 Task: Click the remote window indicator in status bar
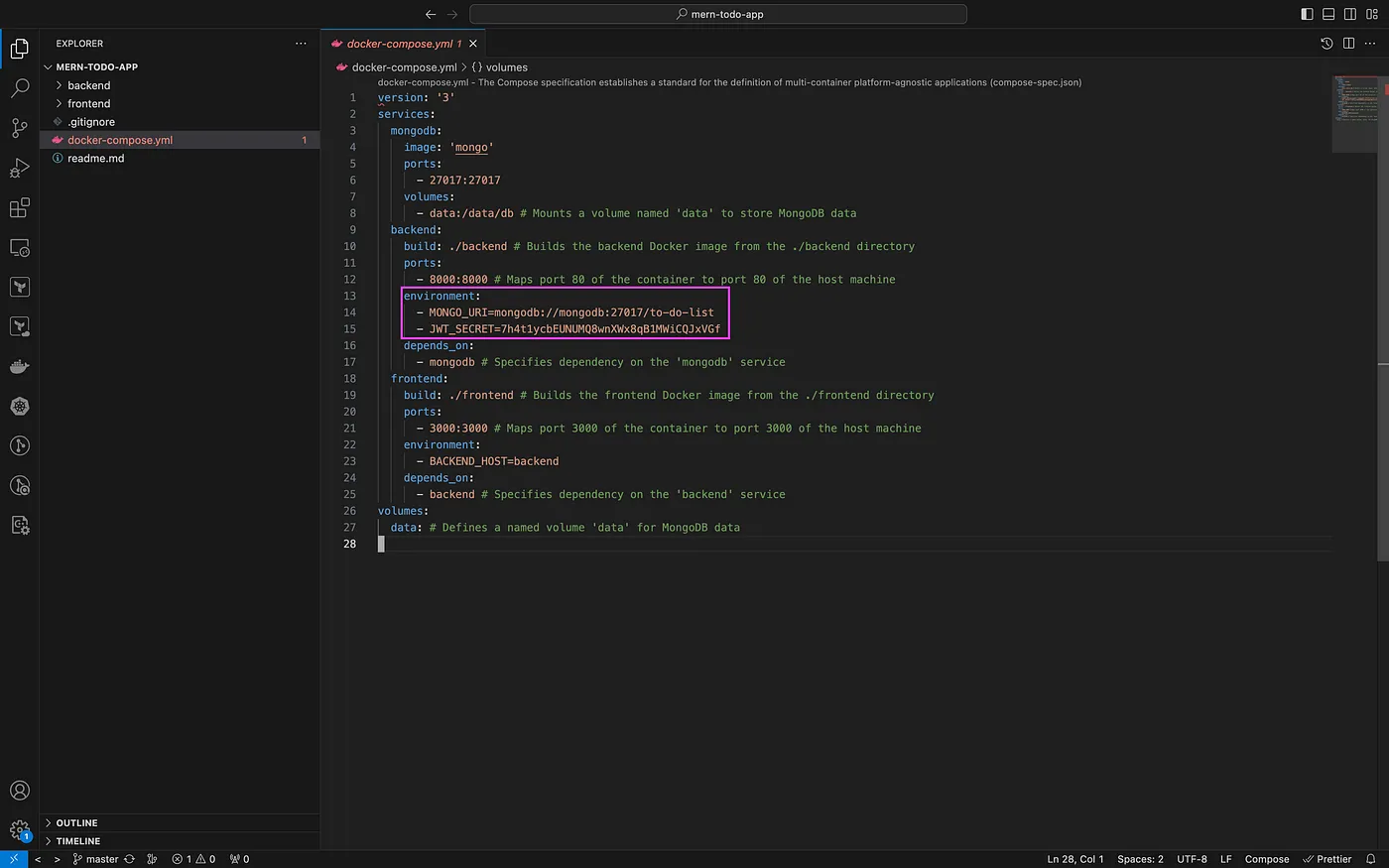pos(13,859)
